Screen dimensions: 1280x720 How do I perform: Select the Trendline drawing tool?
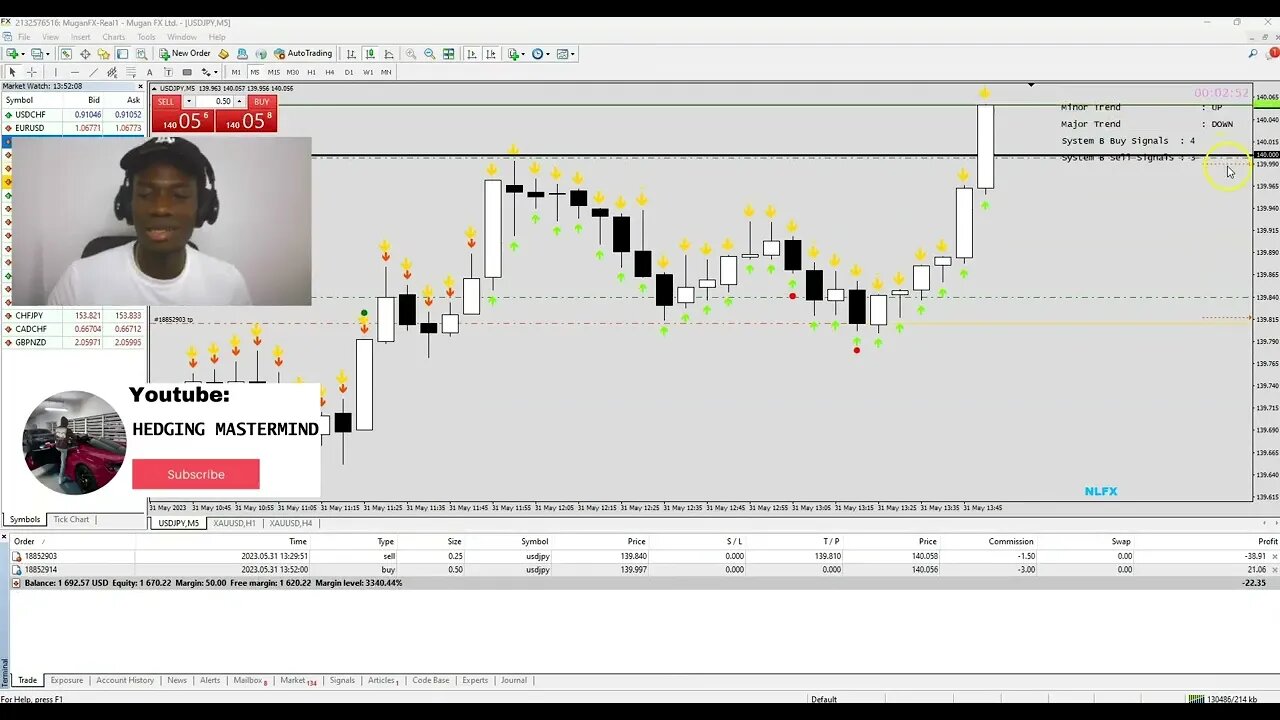pos(94,72)
